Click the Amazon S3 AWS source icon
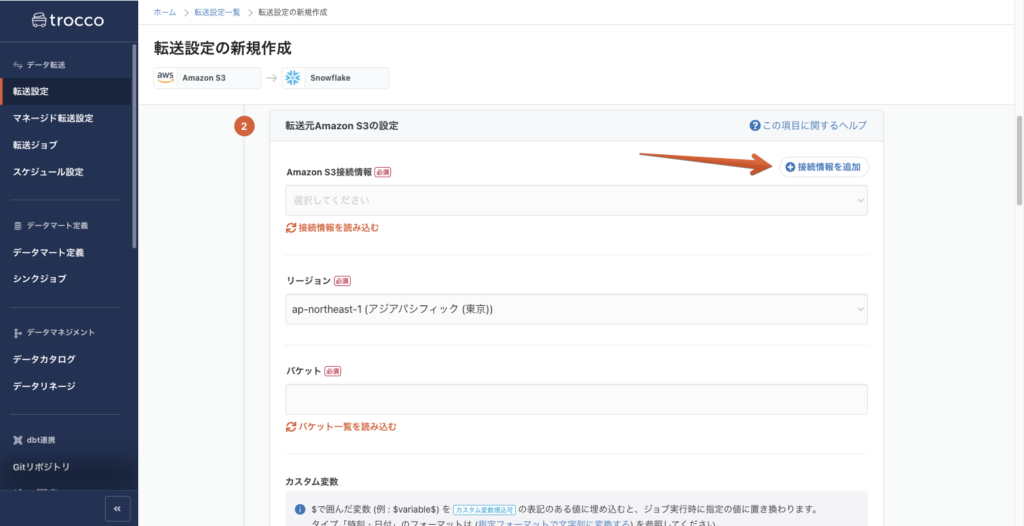This screenshot has width=1024, height=526. point(167,78)
